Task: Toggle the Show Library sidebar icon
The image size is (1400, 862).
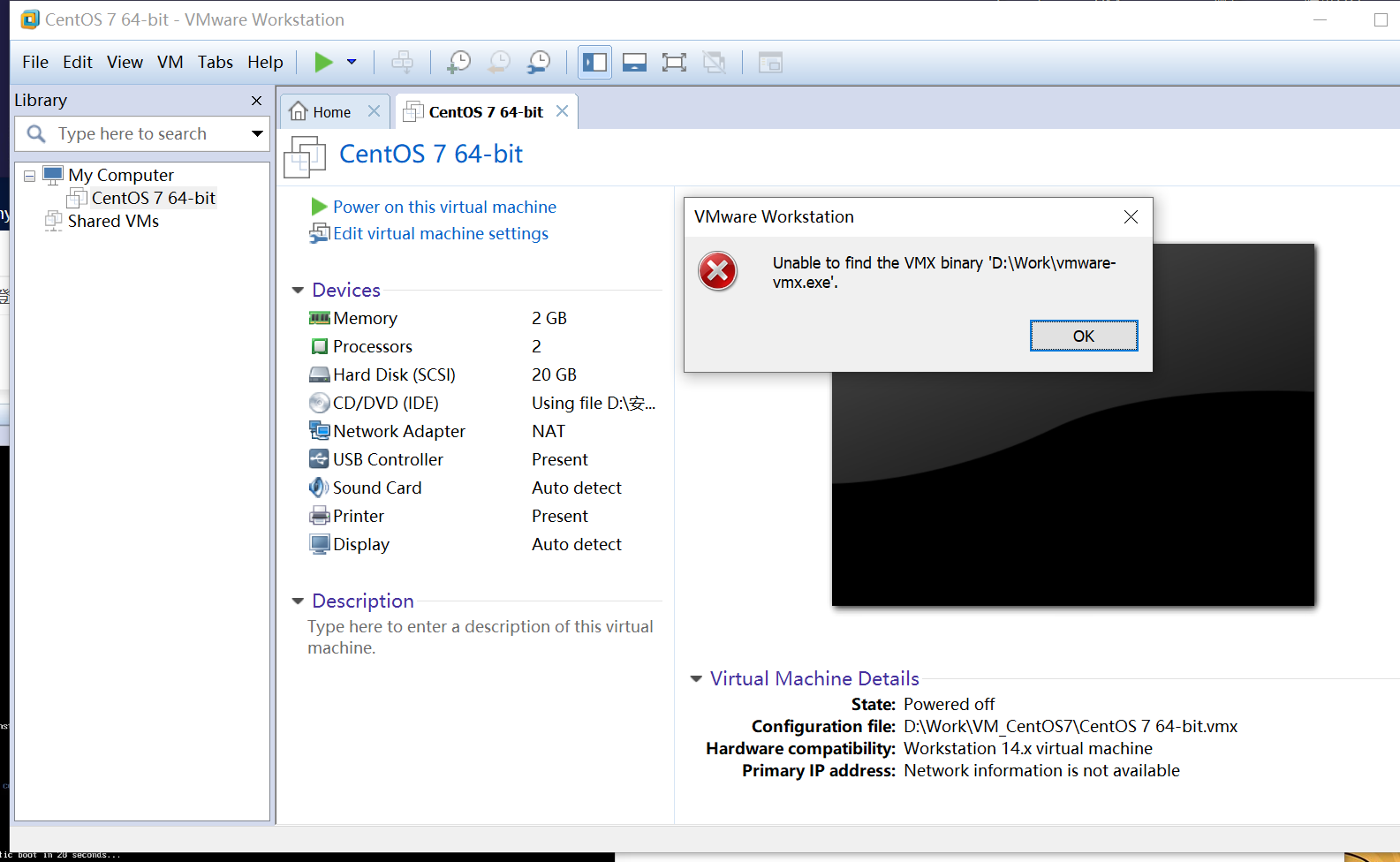Action: click(594, 62)
